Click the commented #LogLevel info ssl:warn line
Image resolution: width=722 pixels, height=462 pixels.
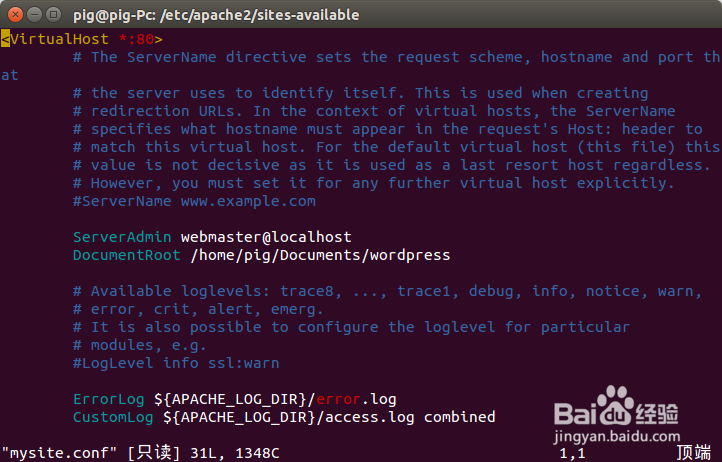(176, 363)
